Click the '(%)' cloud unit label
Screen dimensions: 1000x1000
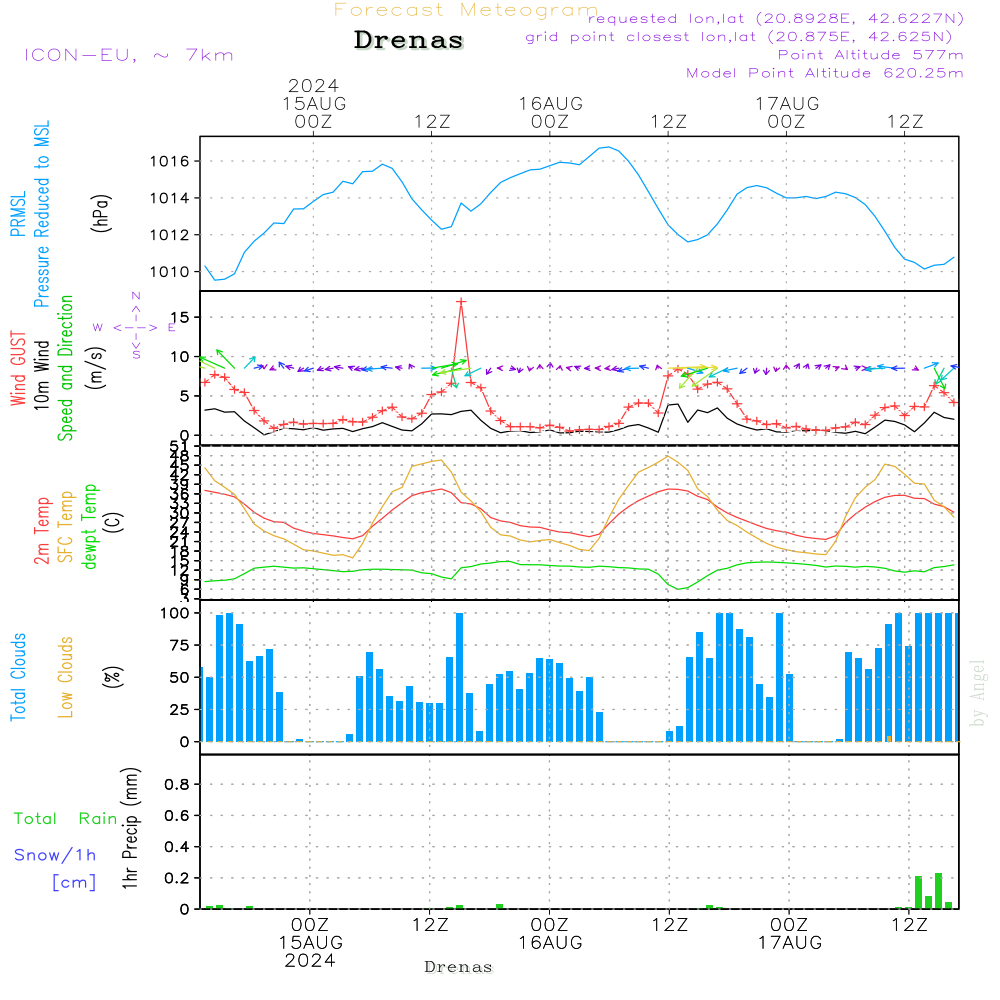114,677
